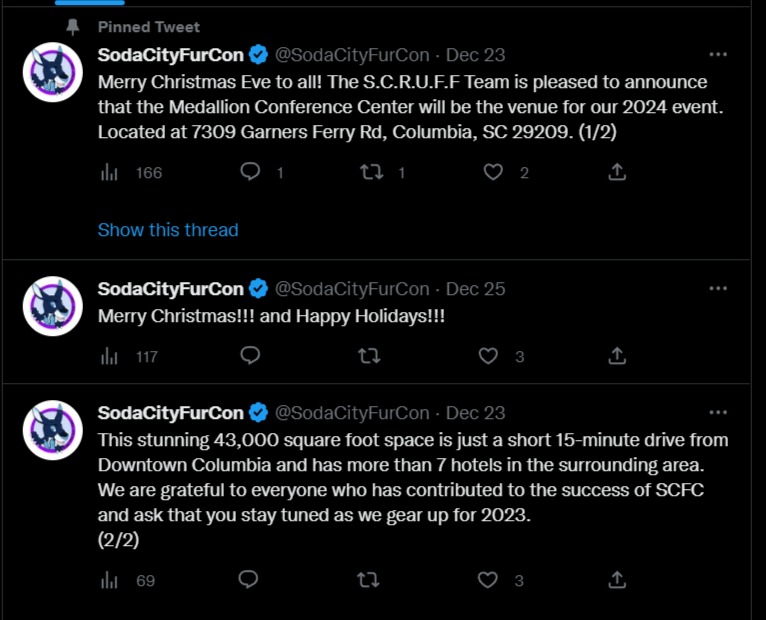This screenshot has height=620, width=766.
Task: Retweet the pinned venue announcement tweet
Action: [x=369, y=172]
